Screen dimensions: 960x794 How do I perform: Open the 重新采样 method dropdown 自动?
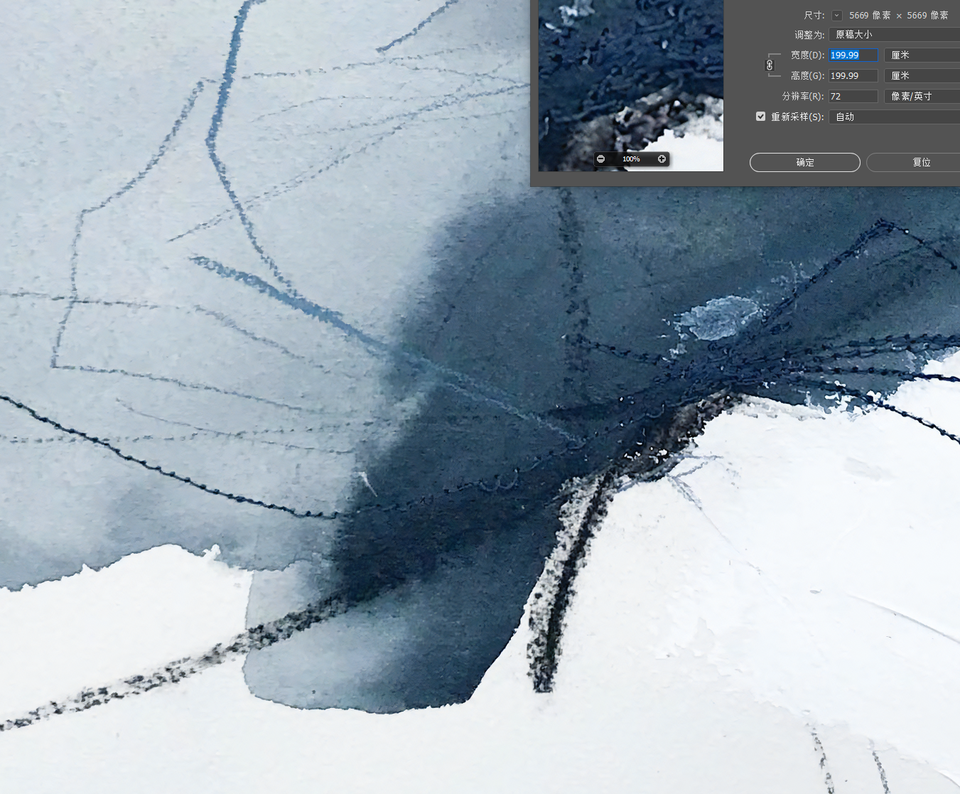[x=894, y=117]
